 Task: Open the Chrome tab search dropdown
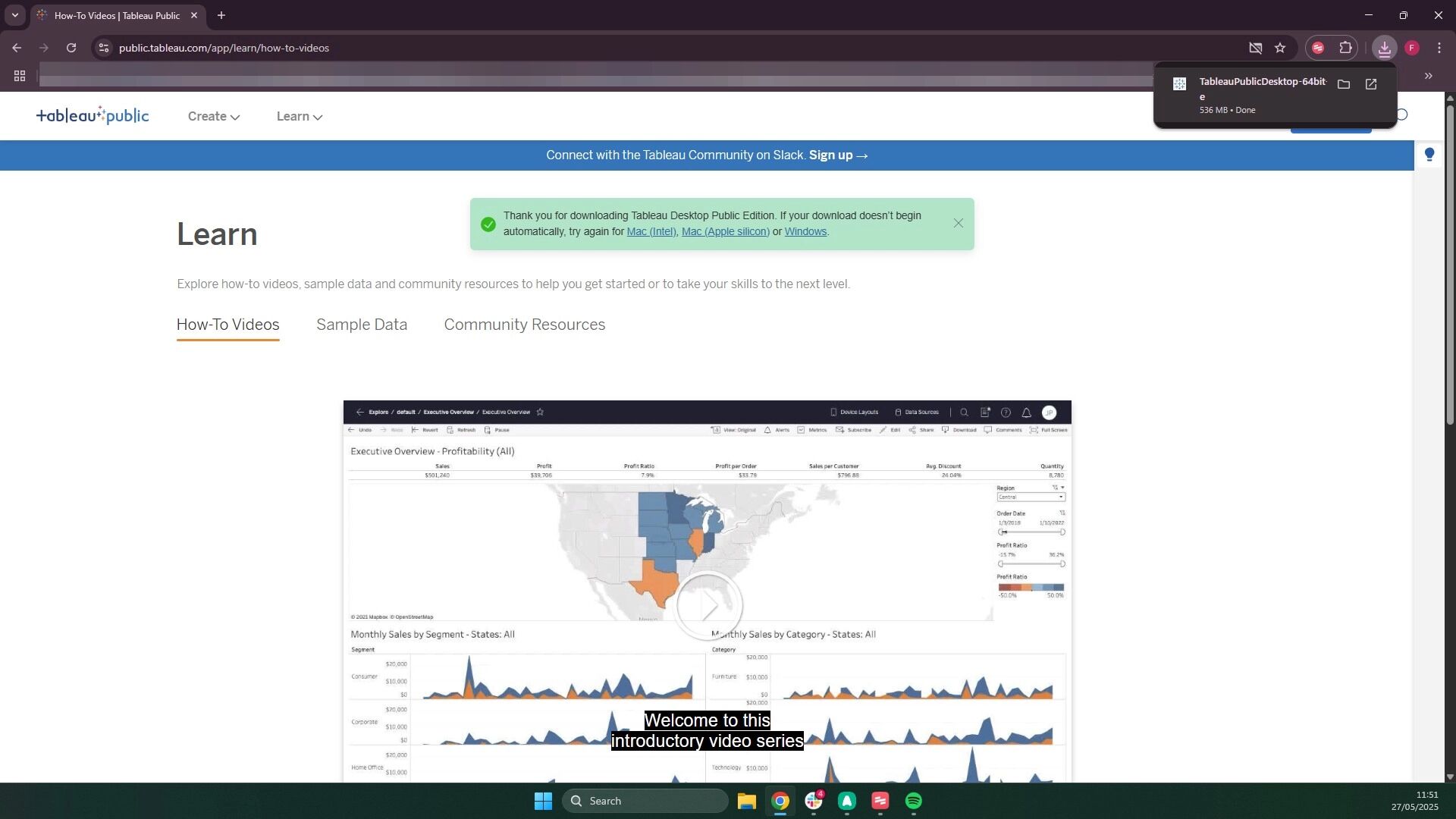pos(14,15)
